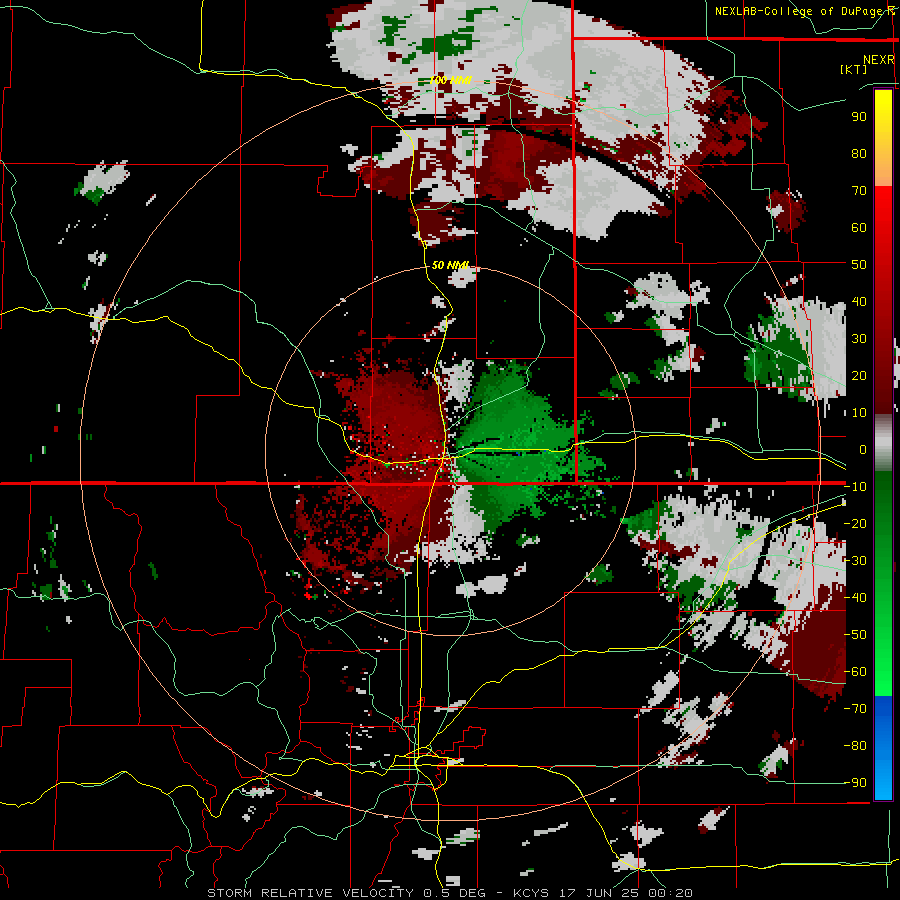This screenshot has height=900, width=900.
Task: Click the [KT] units label
Action: pyautogui.click(x=853, y=69)
